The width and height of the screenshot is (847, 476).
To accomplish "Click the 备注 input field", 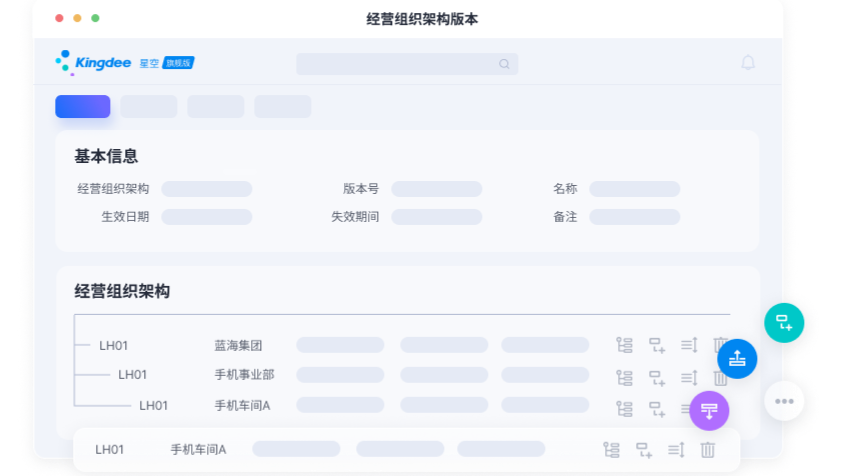I will pyautogui.click(x=635, y=217).
